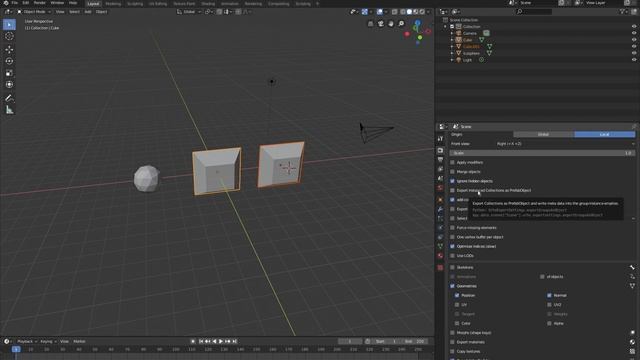Viewport: 640px width, 360px height.
Task: Click the viewport zoom magnifier icon
Action: coord(401,24)
